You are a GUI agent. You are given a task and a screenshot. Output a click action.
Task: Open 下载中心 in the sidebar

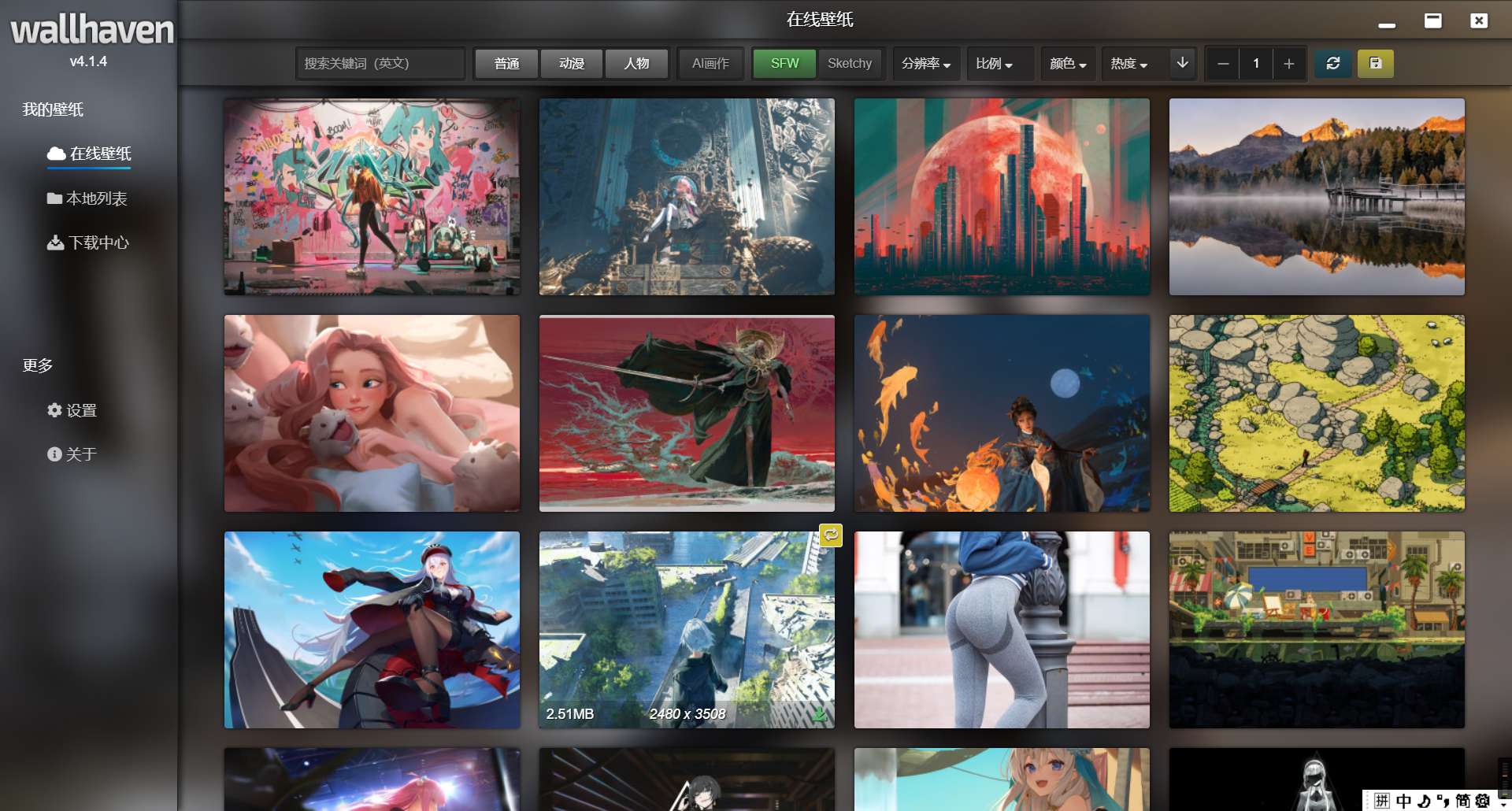tap(87, 243)
